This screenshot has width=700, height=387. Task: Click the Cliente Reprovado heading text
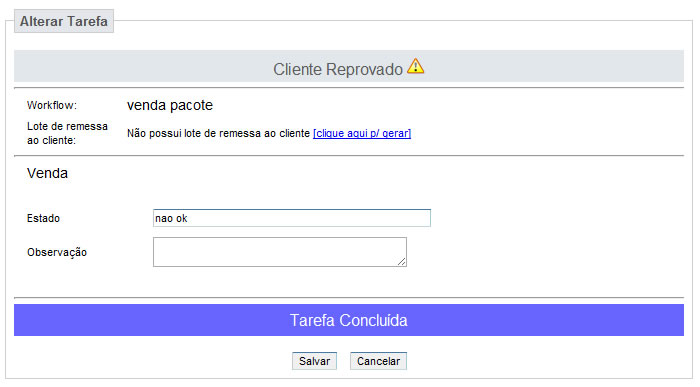(x=338, y=69)
